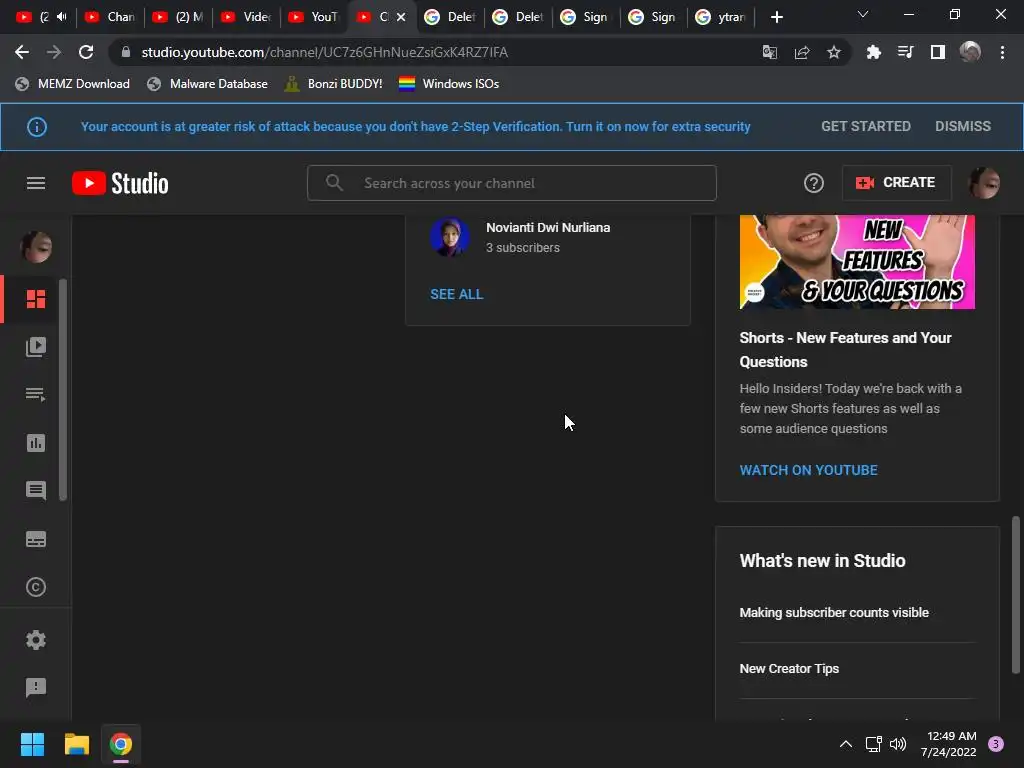Open Windows ISOs bookmark
This screenshot has height=768, width=1024.
click(449, 84)
